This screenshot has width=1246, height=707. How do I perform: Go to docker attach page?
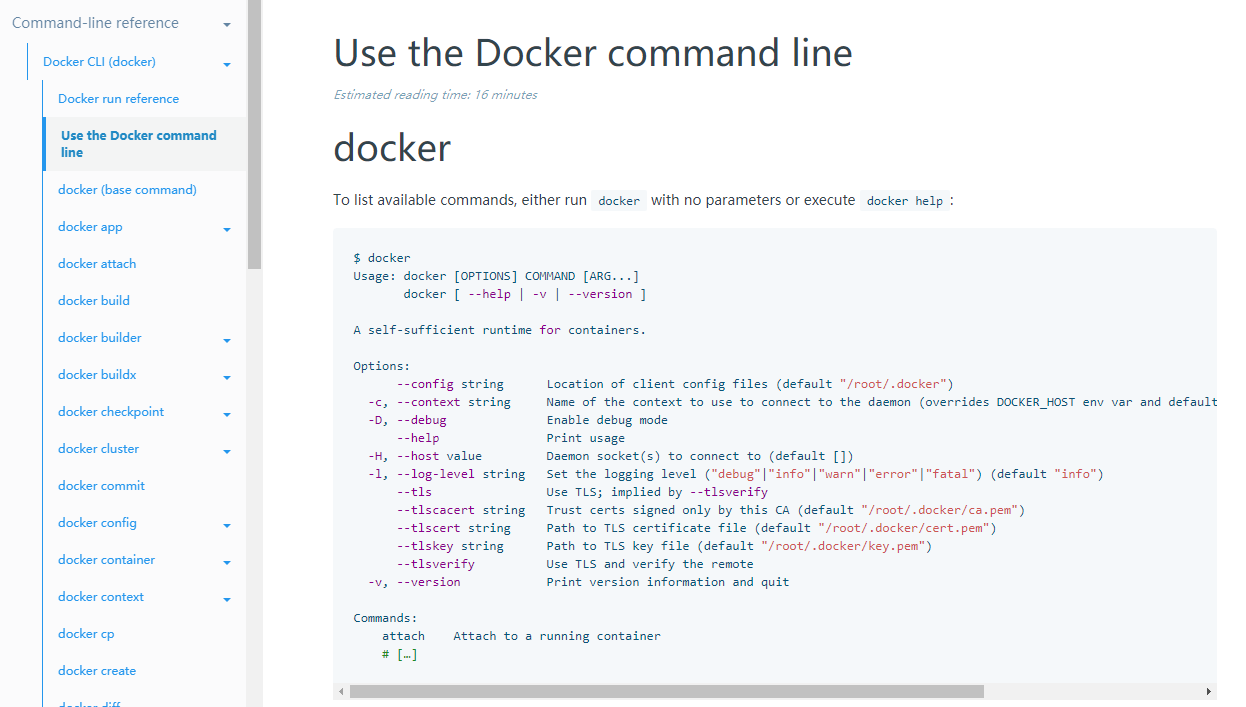(97, 264)
